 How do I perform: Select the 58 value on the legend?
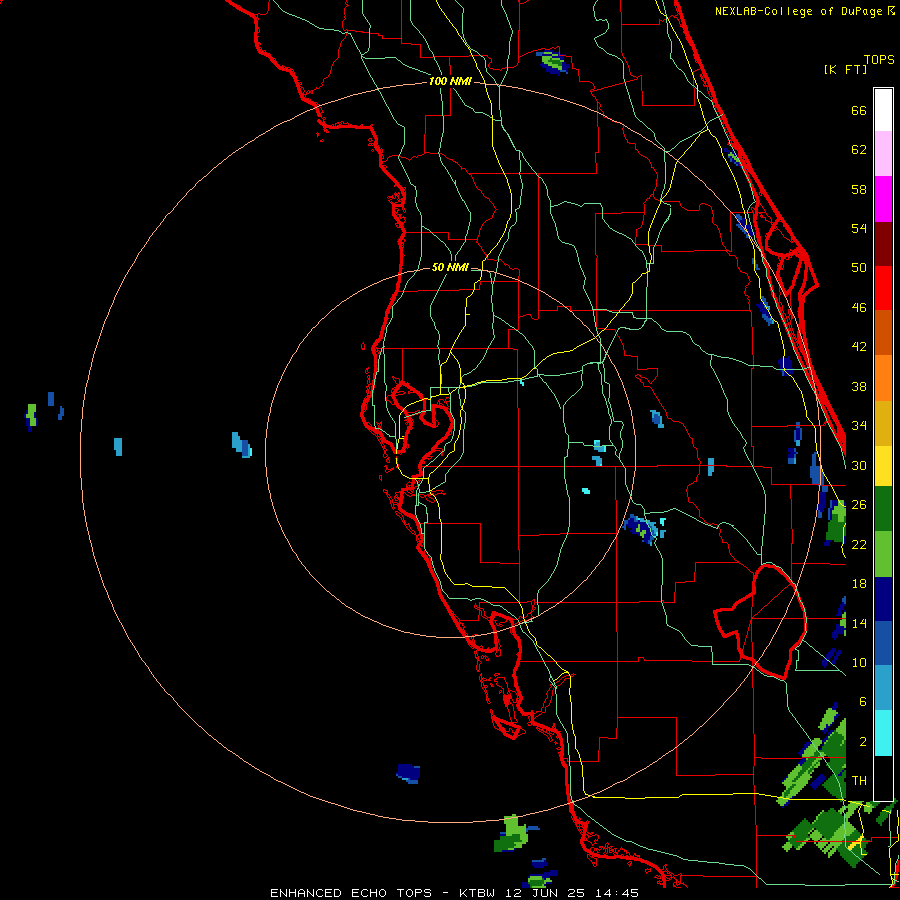(859, 189)
